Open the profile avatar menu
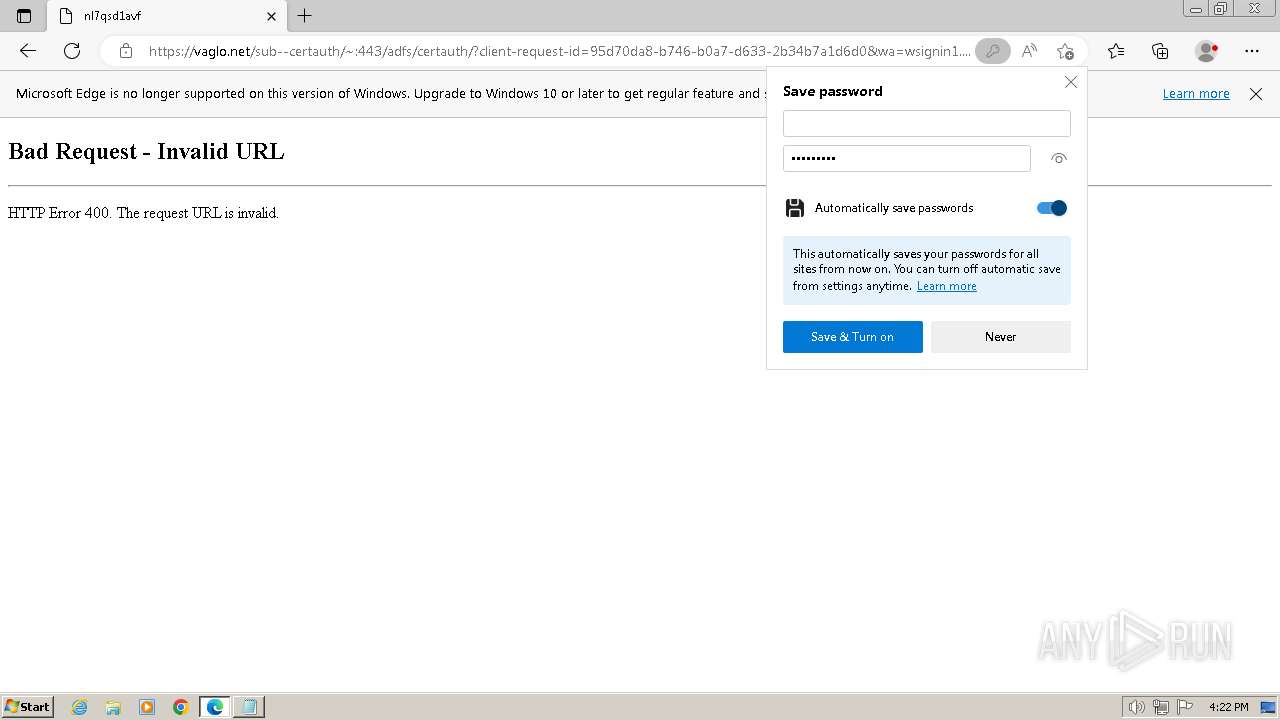 1207,51
